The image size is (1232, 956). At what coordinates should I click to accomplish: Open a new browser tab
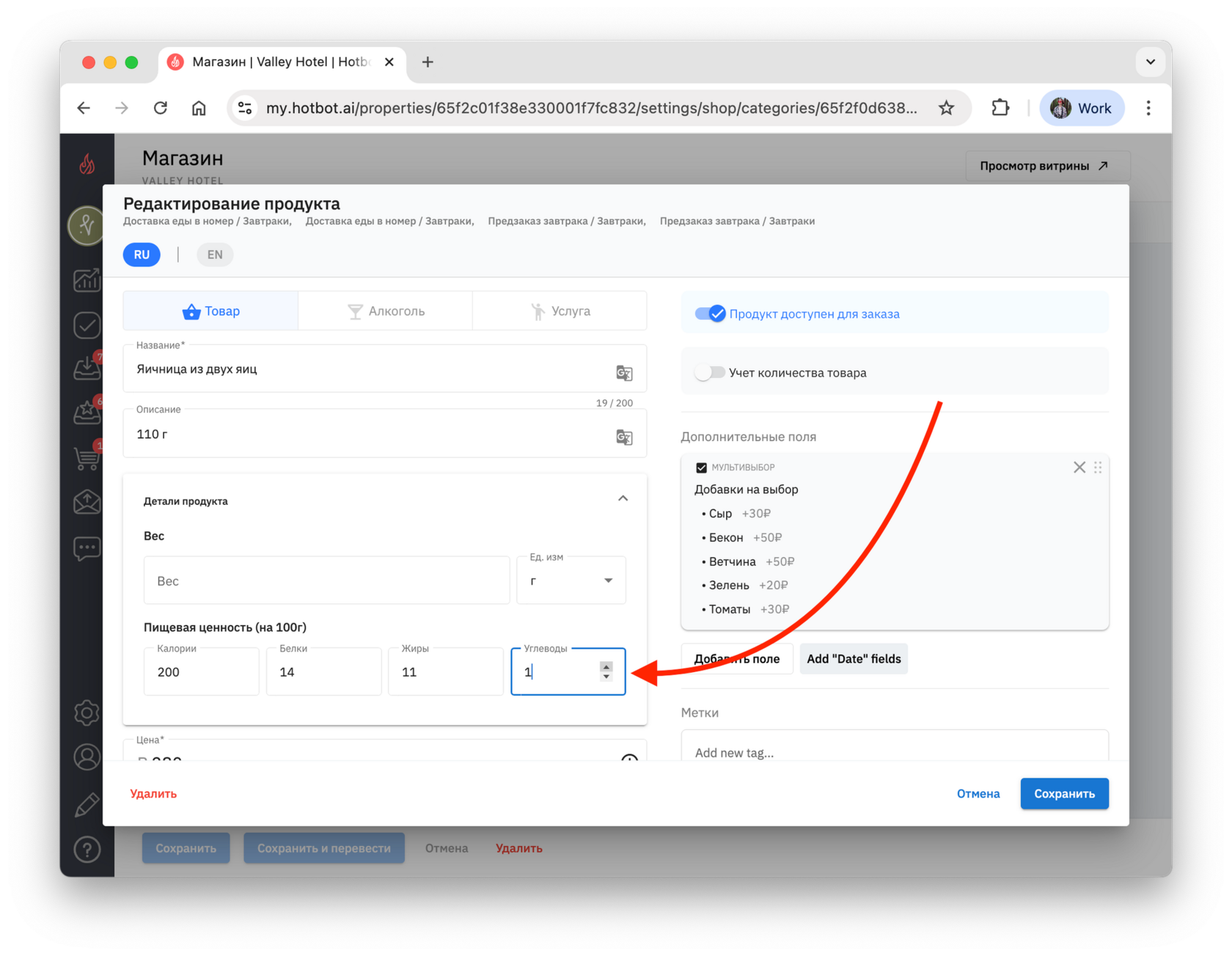428,62
